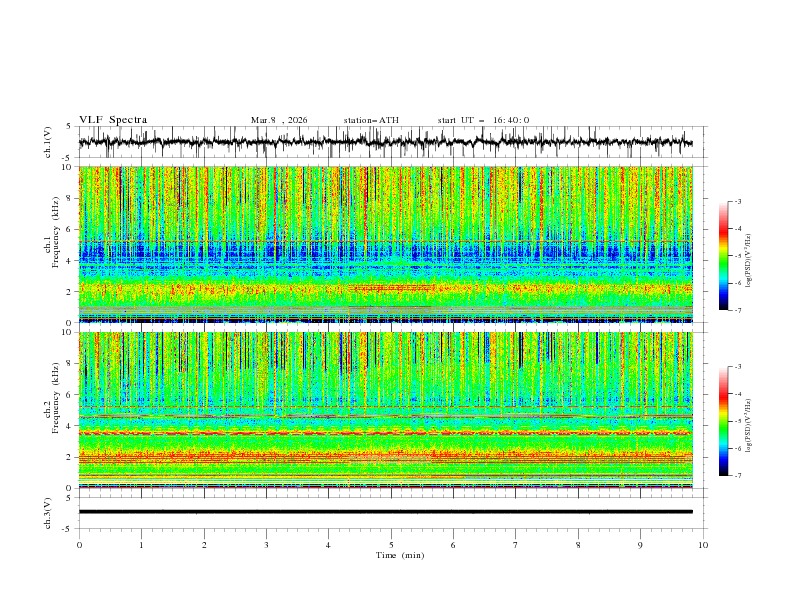Click the time axis tick label '5'

click(391, 545)
